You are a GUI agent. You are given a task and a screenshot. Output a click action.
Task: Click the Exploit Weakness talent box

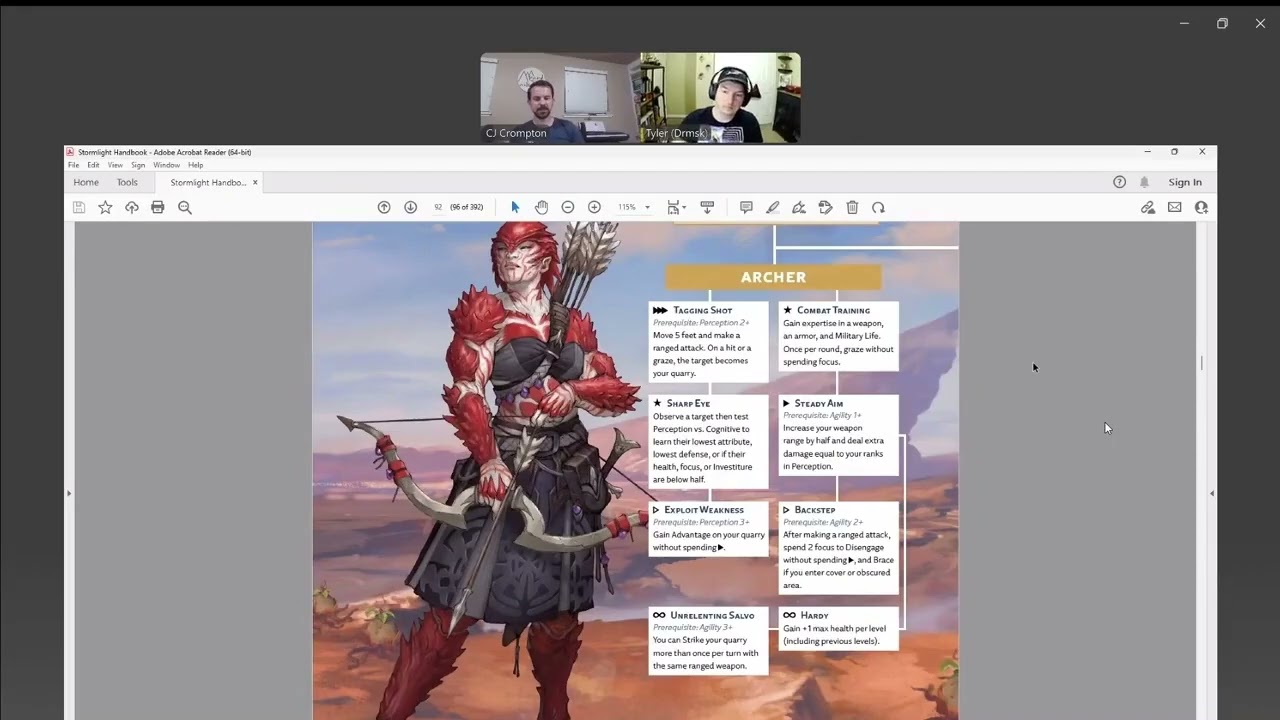click(x=708, y=529)
